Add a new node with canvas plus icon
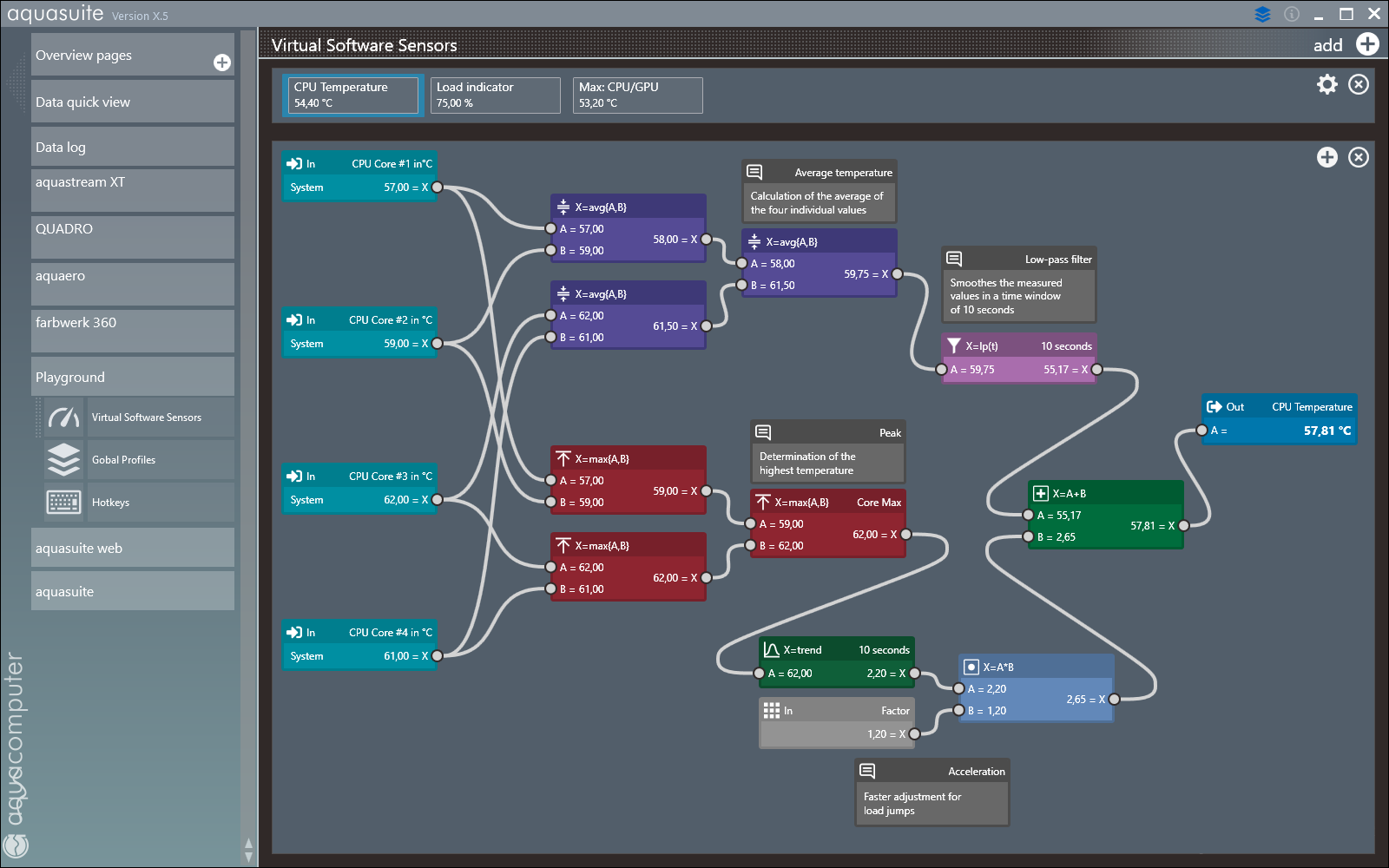Viewport: 1389px width, 868px height. (x=1327, y=157)
